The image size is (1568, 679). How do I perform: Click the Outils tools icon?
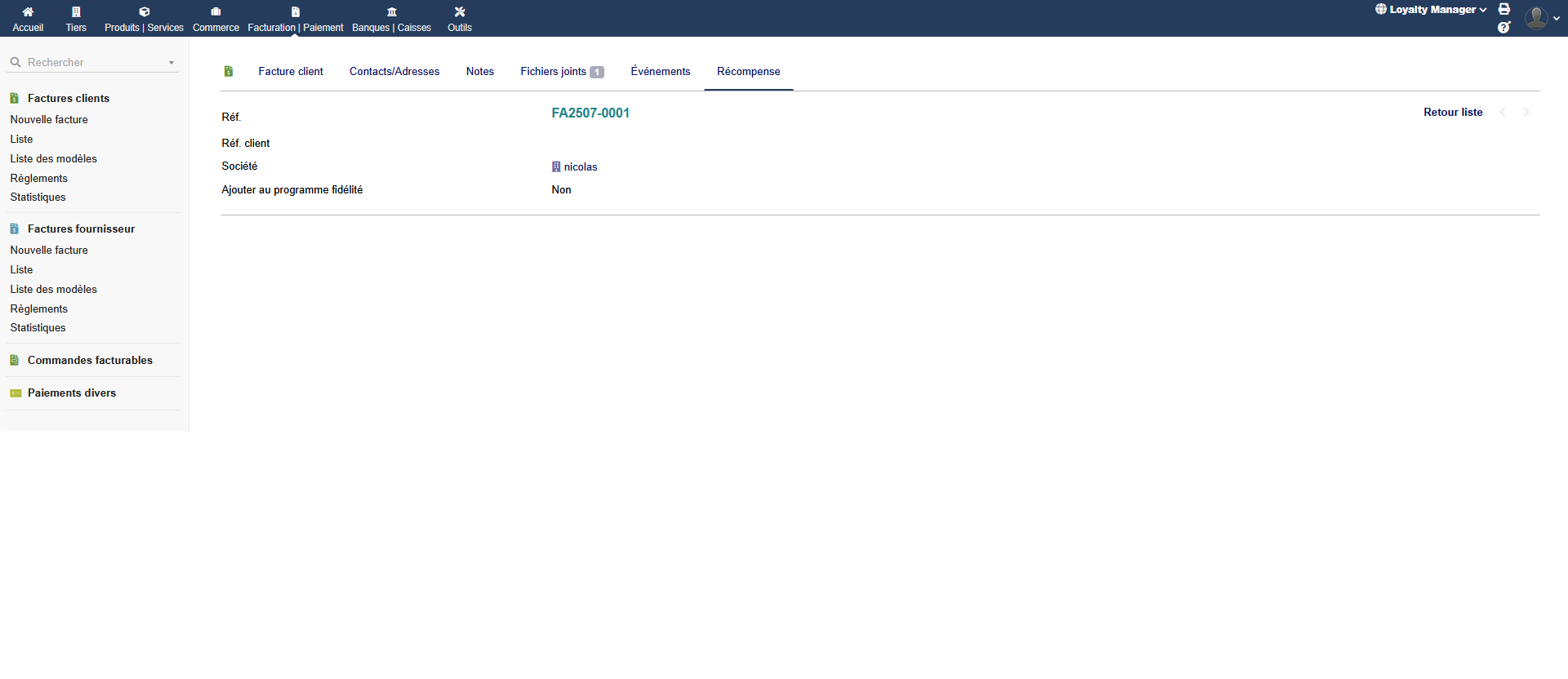(x=460, y=12)
